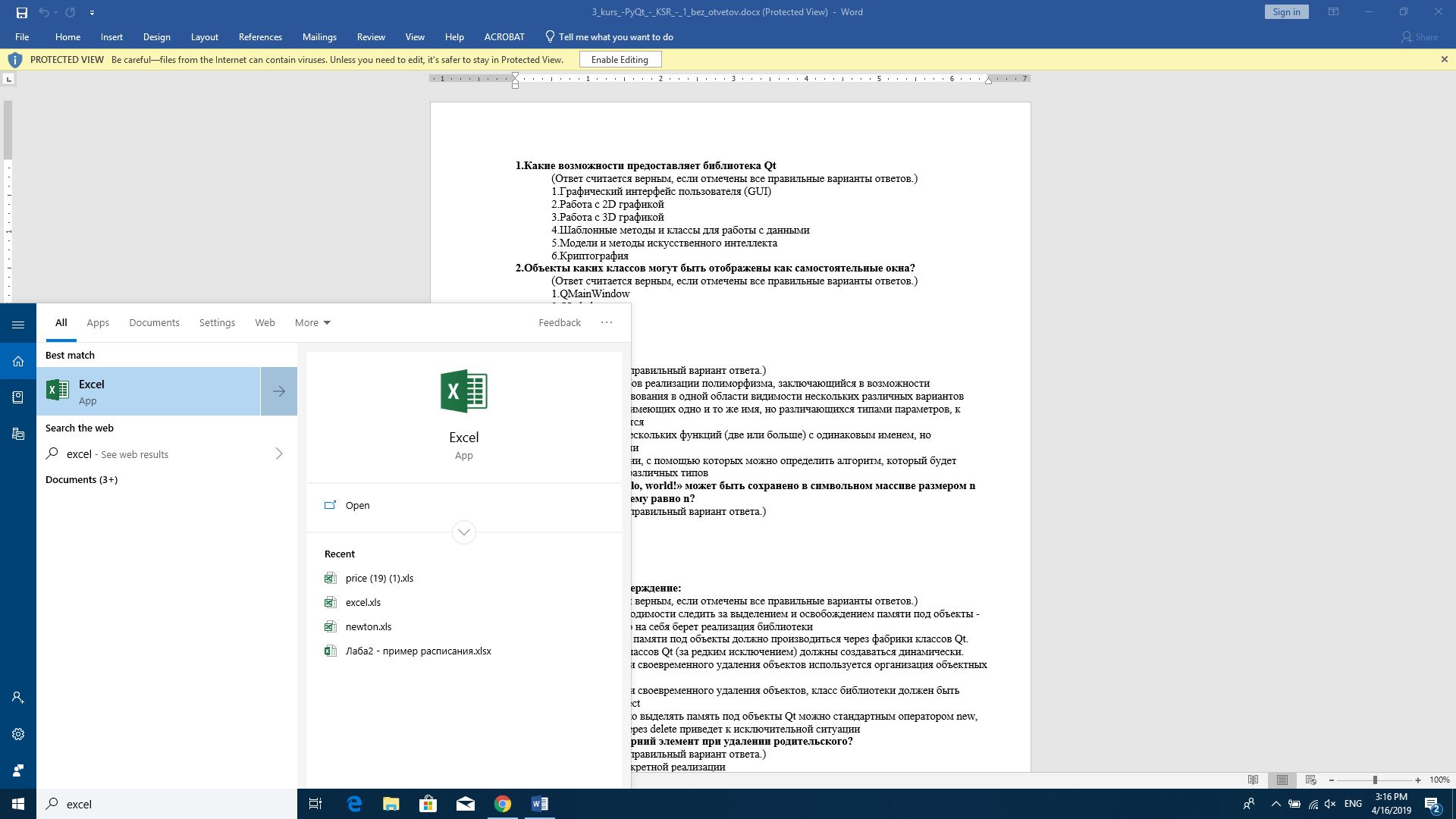Click the Documents (3+) heading

click(x=81, y=479)
